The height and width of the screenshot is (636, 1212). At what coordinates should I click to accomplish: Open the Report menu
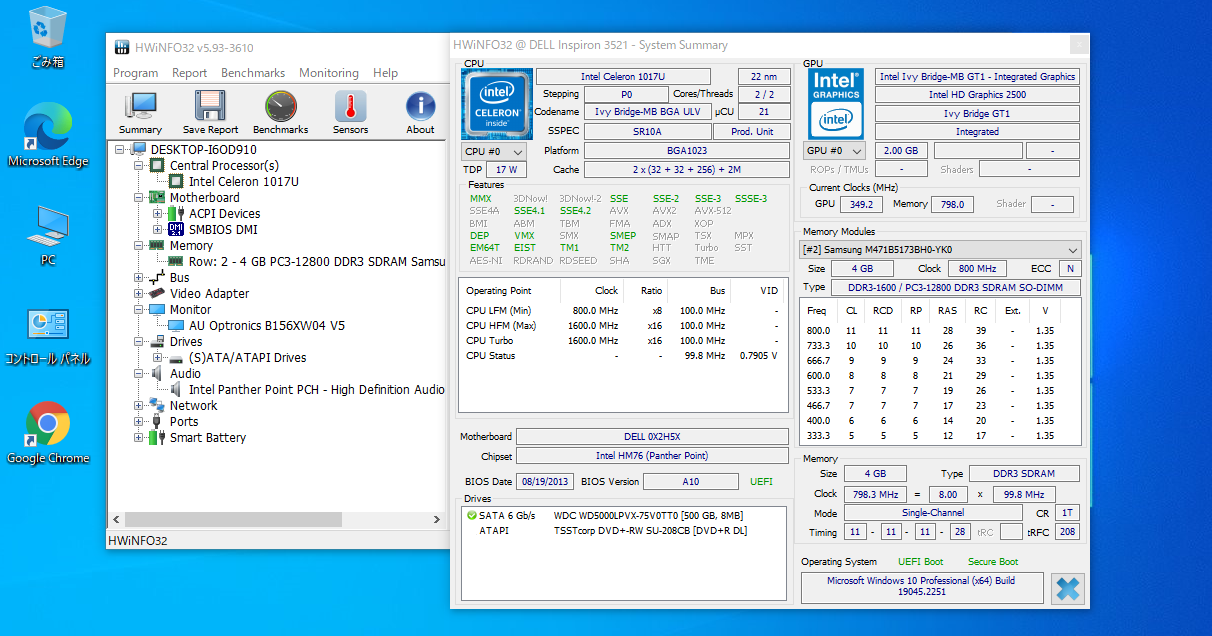click(189, 73)
